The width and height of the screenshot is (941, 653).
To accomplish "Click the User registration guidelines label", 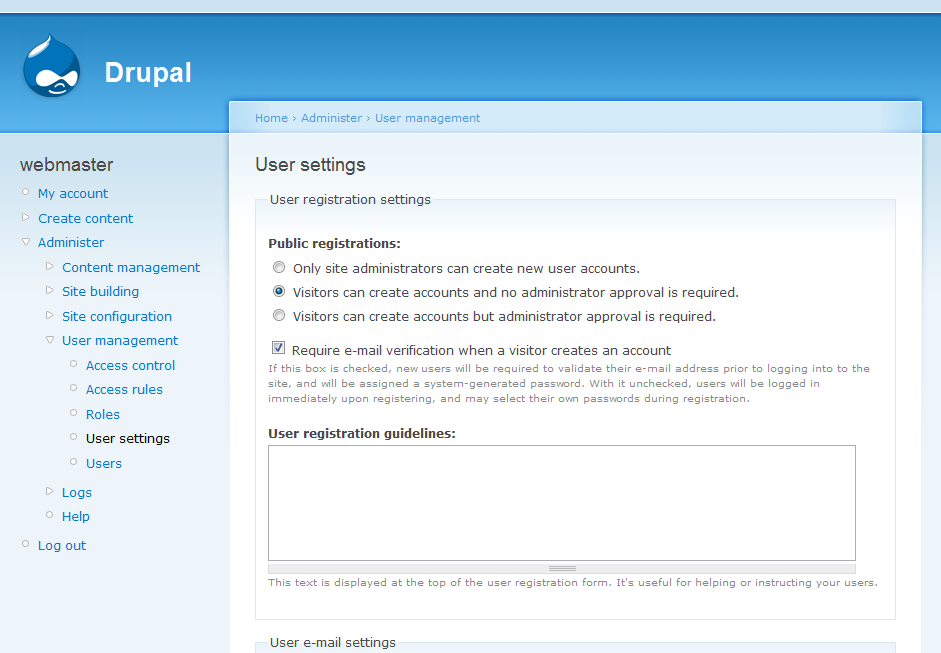I will coord(362,433).
